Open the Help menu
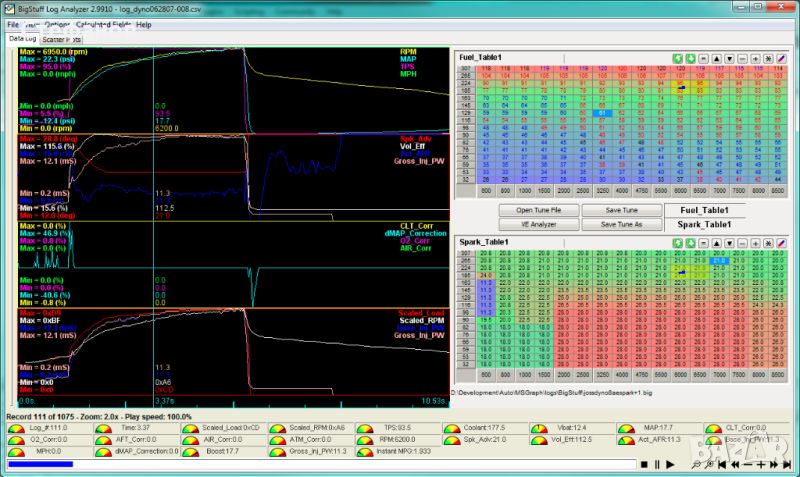Viewport: 800px width, 477px height. pos(144,23)
